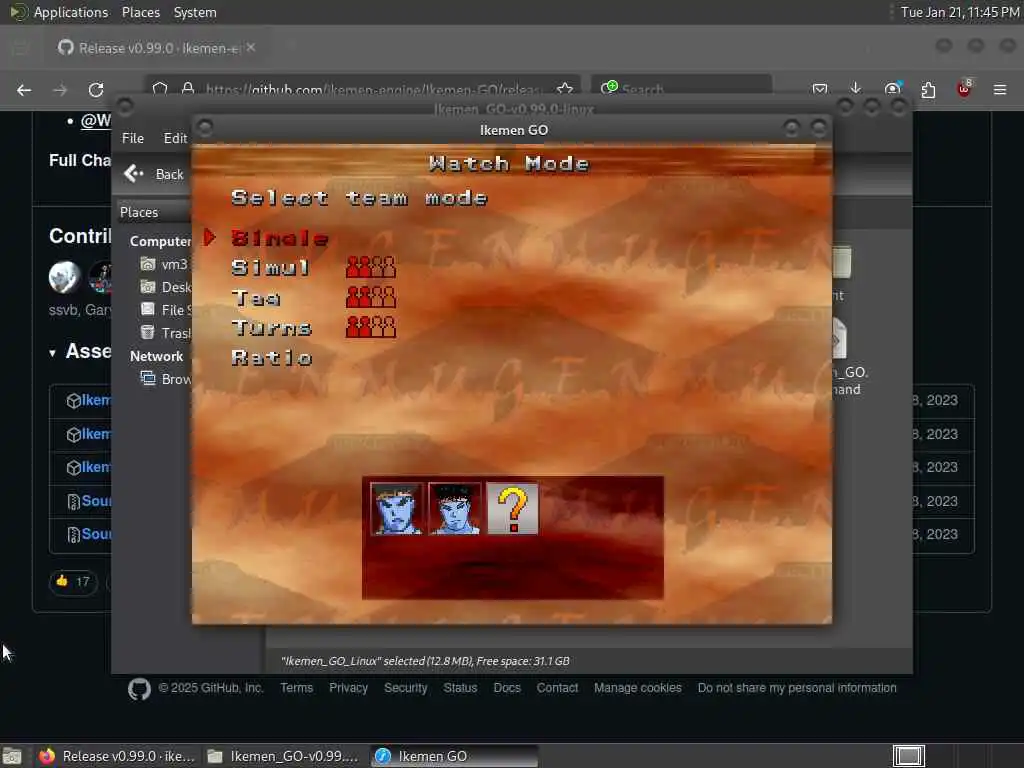Screen dimensions: 1024x768
Task: Click thumbs up reaction with 17
Action: click(72, 581)
